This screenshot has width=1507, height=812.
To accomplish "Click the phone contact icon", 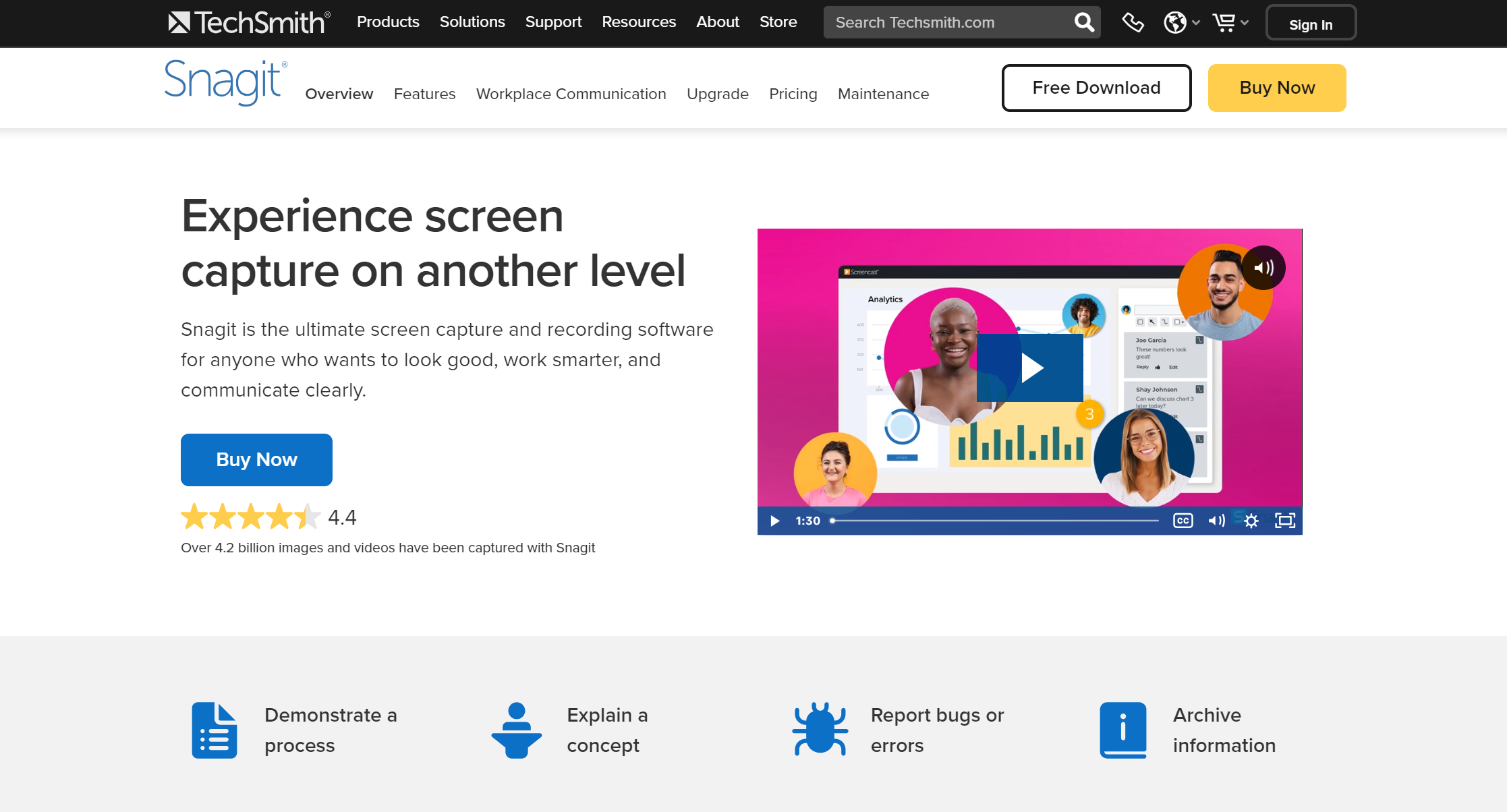I will pyautogui.click(x=1133, y=22).
